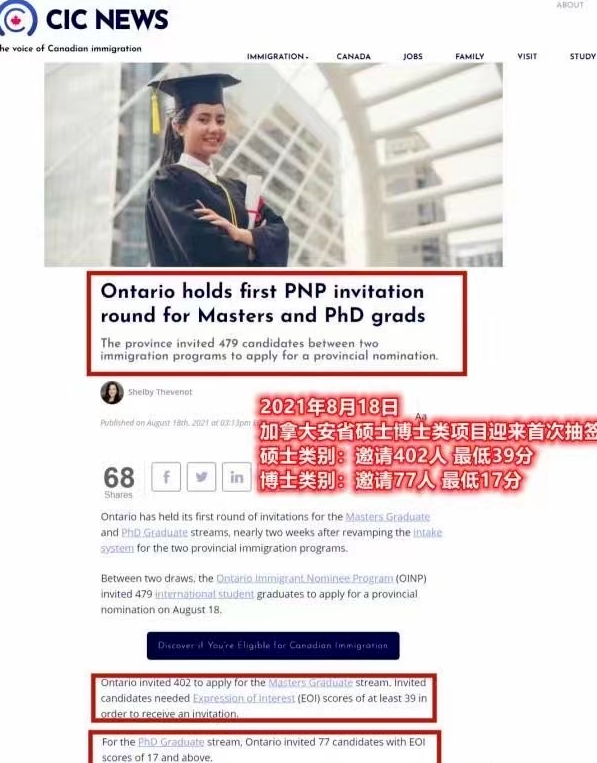The height and width of the screenshot is (763, 597).
Task: Share article on Facebook icon
Action: point(166,477)
